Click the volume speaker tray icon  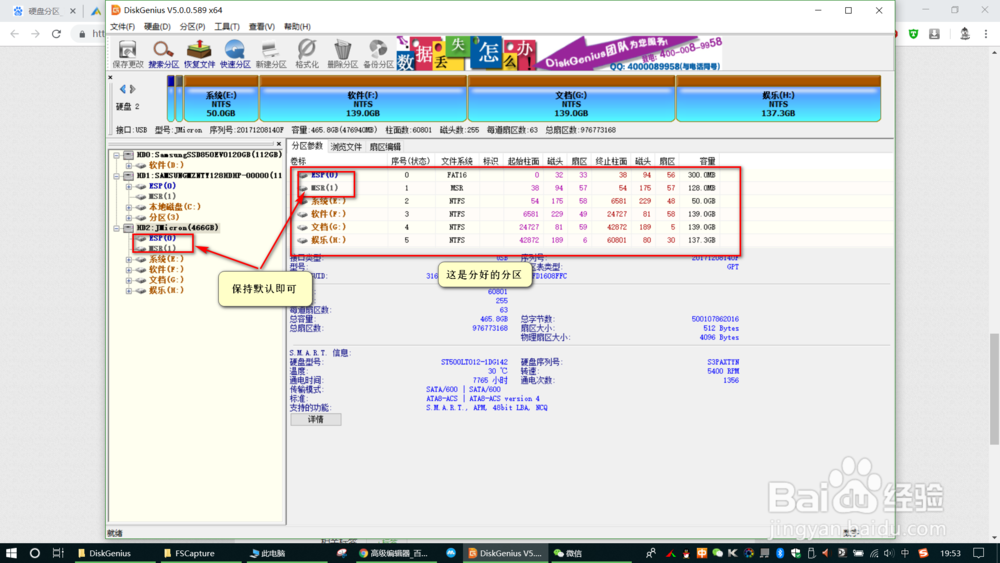point(889,553)
